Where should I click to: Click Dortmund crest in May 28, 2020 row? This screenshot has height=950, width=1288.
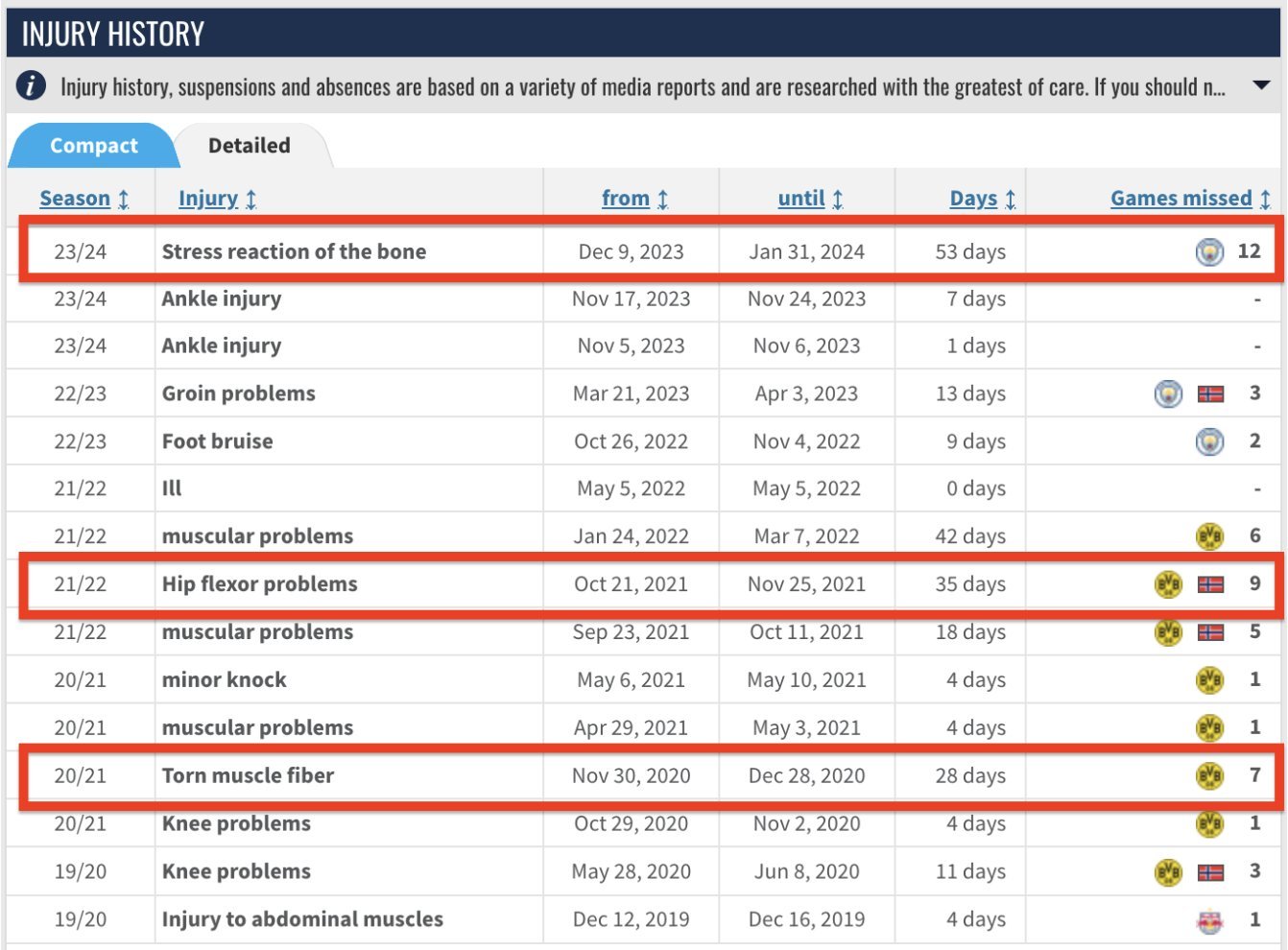tap(1168, 872)
